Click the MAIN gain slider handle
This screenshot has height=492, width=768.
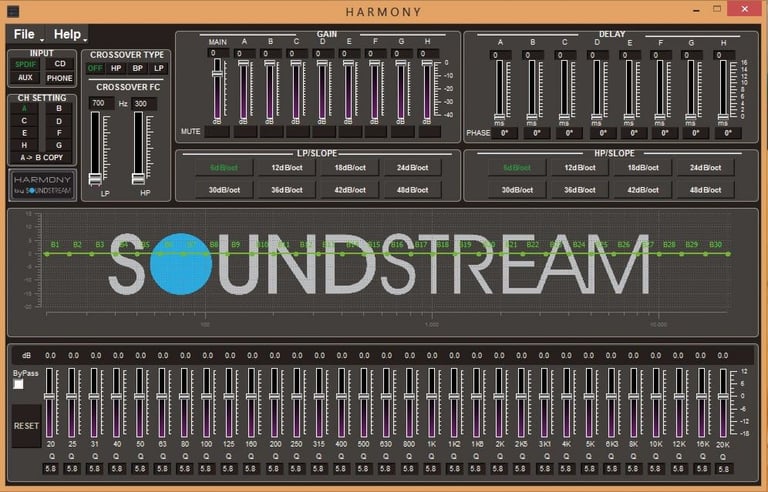pyautogui.click(x=217, y=74)
